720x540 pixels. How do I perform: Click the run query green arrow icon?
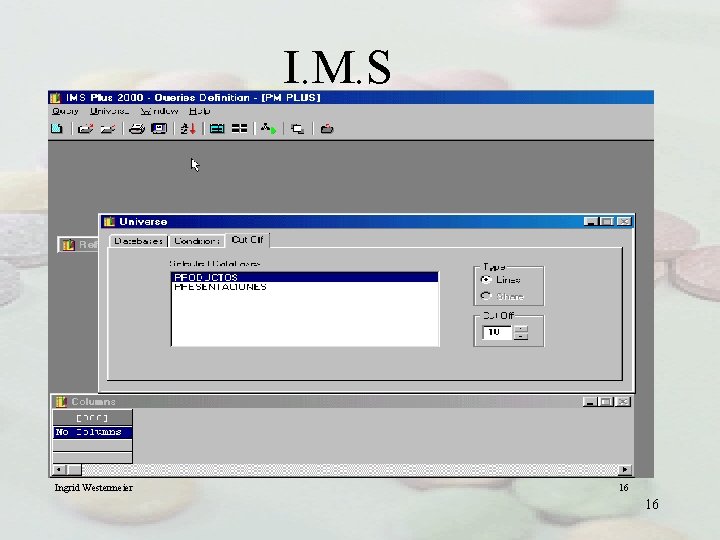pyautogui.click(x=269, y=129)
